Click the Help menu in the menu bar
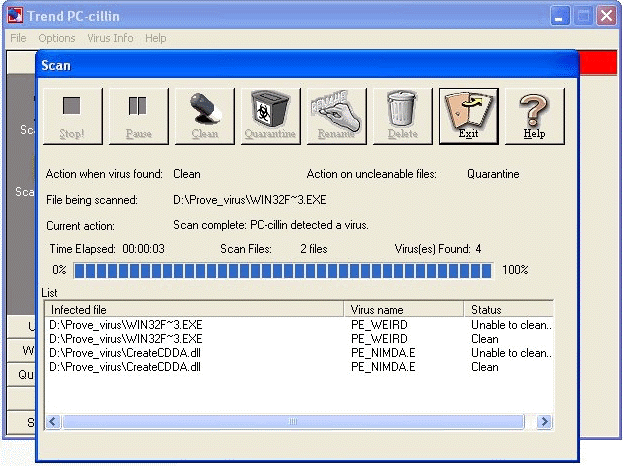This screenshot has width=624, height=466. pos(155,38)
